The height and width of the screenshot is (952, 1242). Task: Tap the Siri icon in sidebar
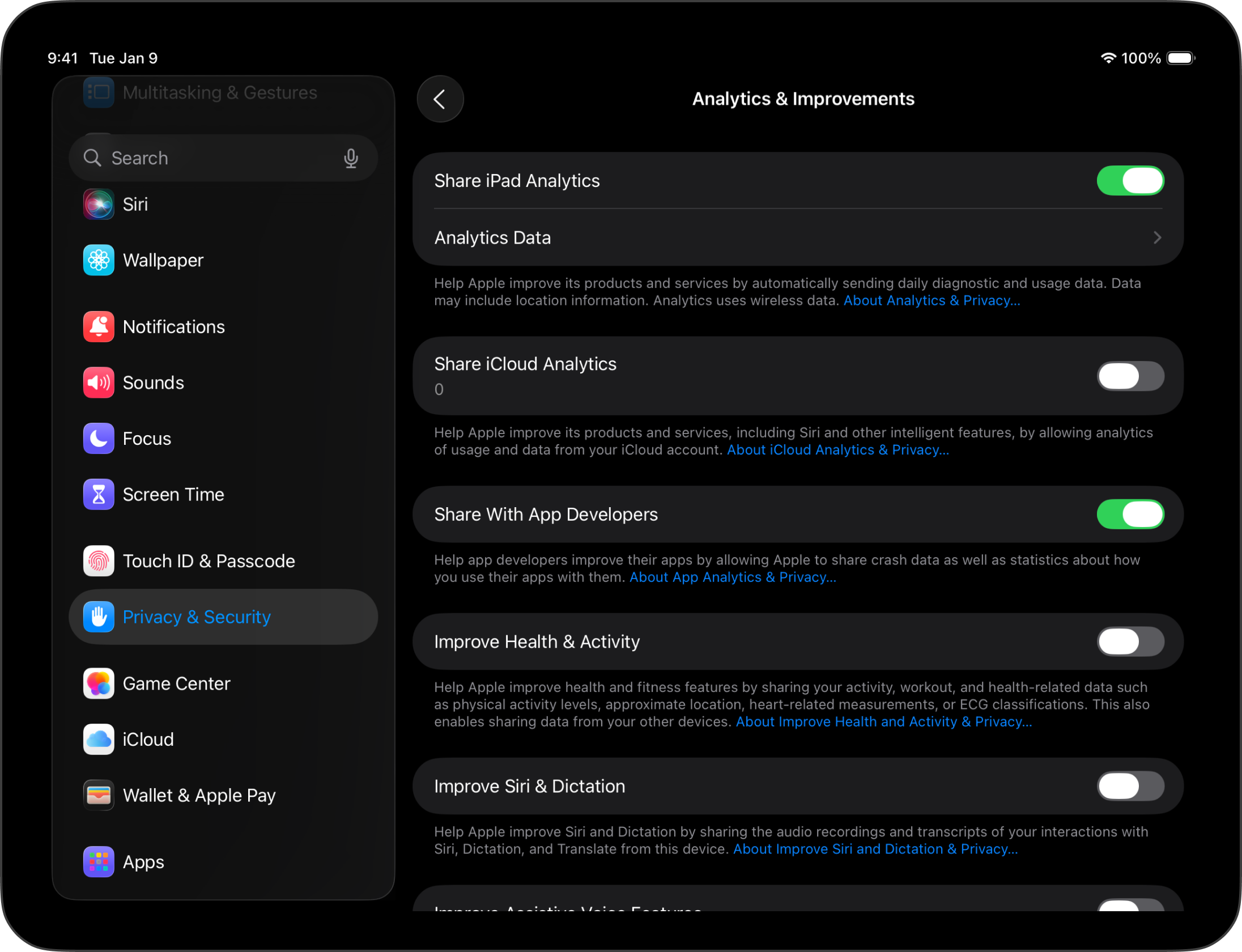click(99, 204)
